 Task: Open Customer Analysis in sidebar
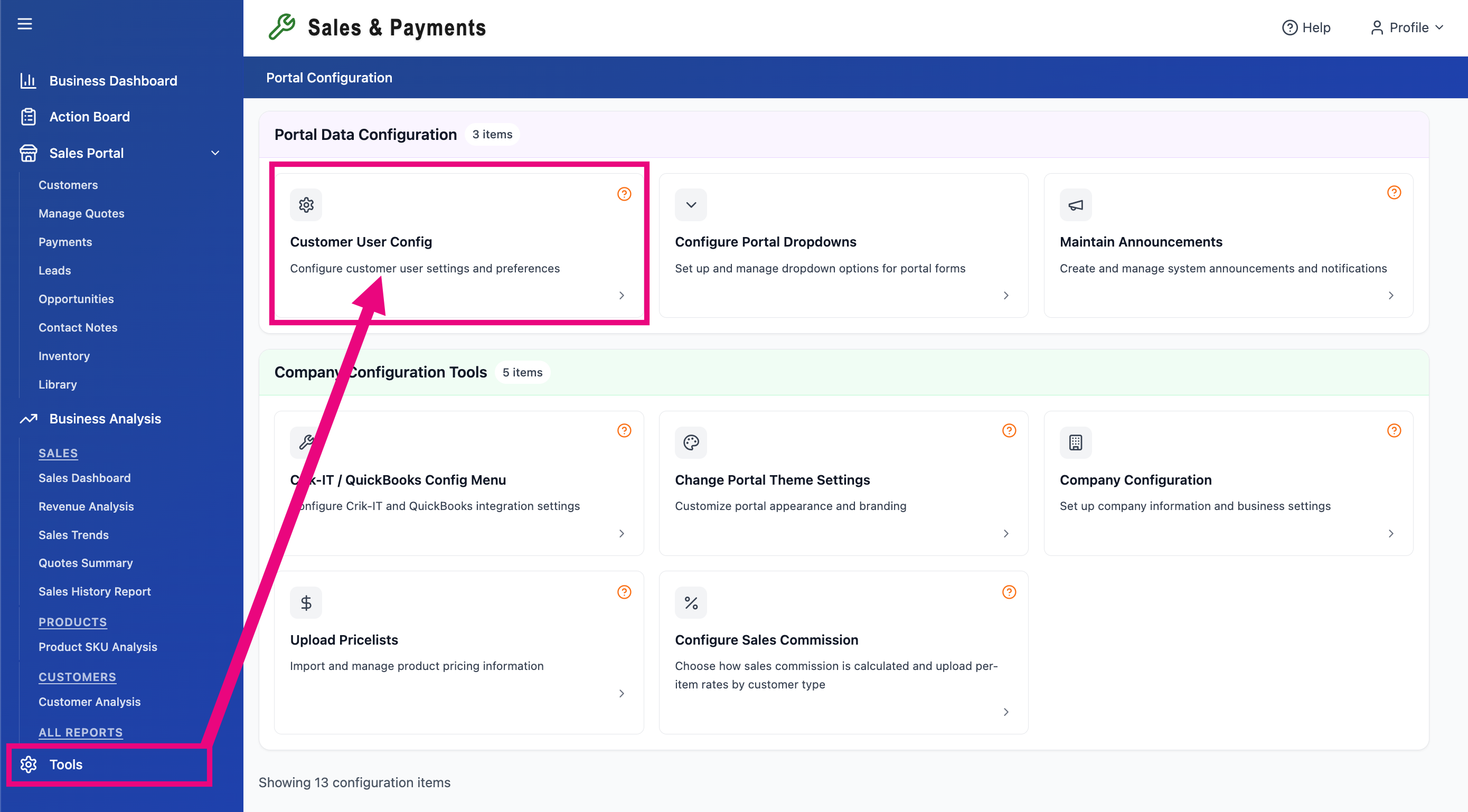tap(89, 702)
